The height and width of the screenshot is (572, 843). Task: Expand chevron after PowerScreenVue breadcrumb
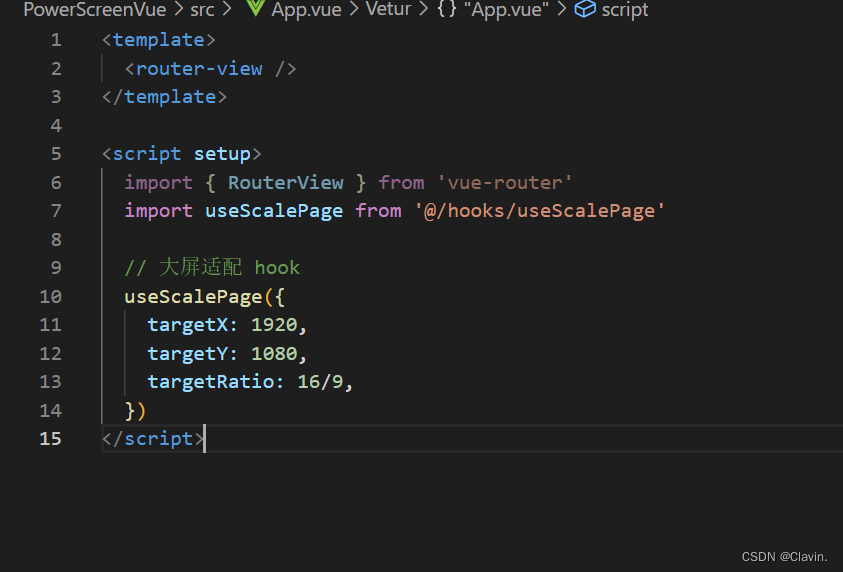pos(178,9)
